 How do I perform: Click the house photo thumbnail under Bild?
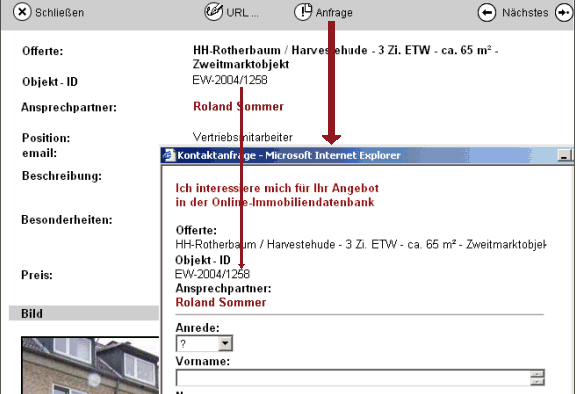pyautogui.click(x=90, y=365)
